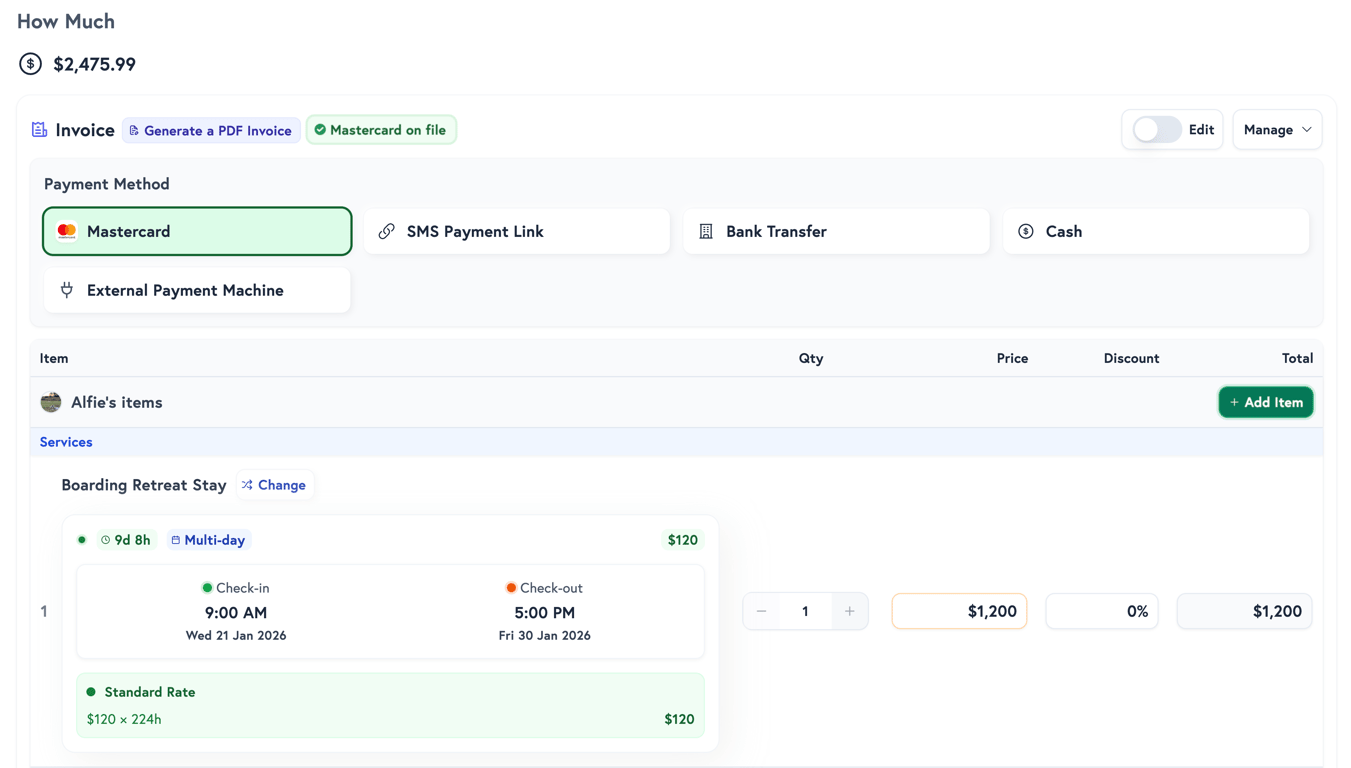Click Alfie's avatar thumbnail
Screen dimensions: 1351x768
point(50,402)
